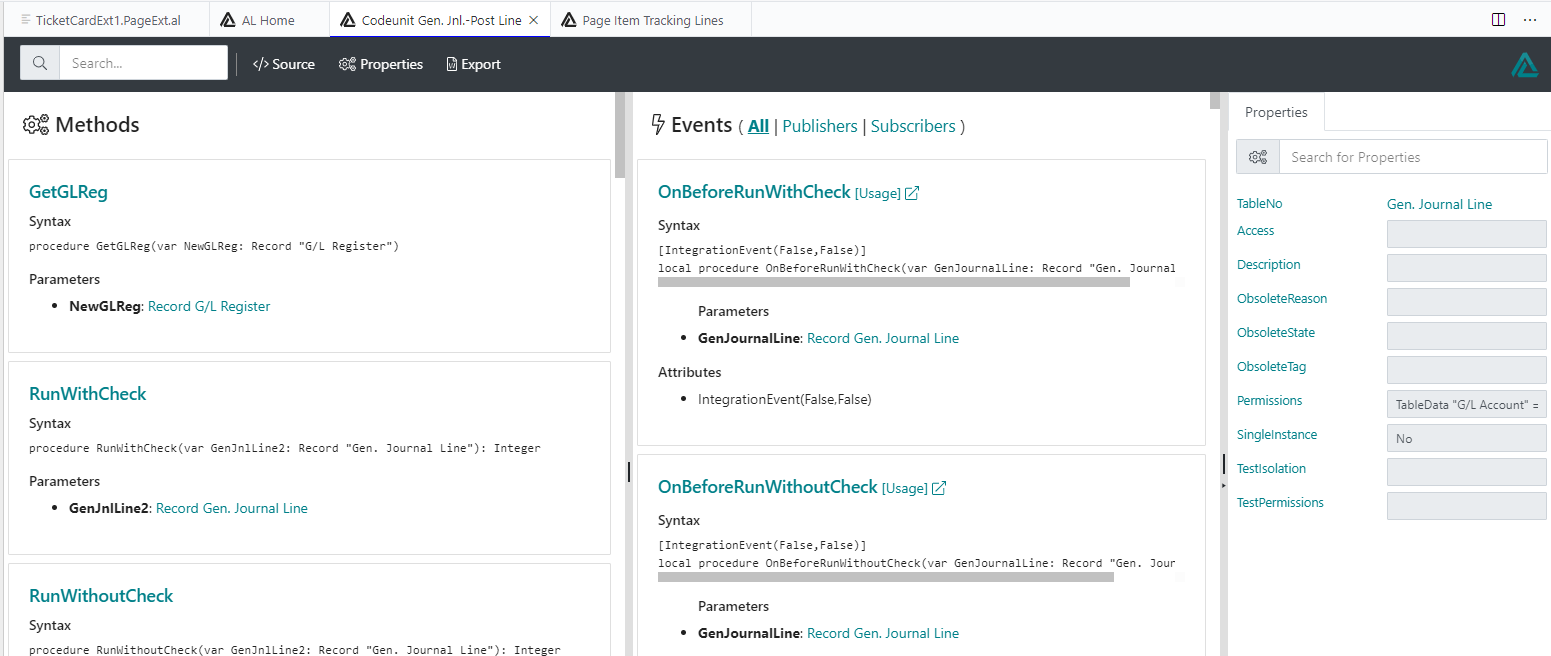Click the gears icon beside properties search
Screen dimensions: 1551x656
tap(1257, 157)
